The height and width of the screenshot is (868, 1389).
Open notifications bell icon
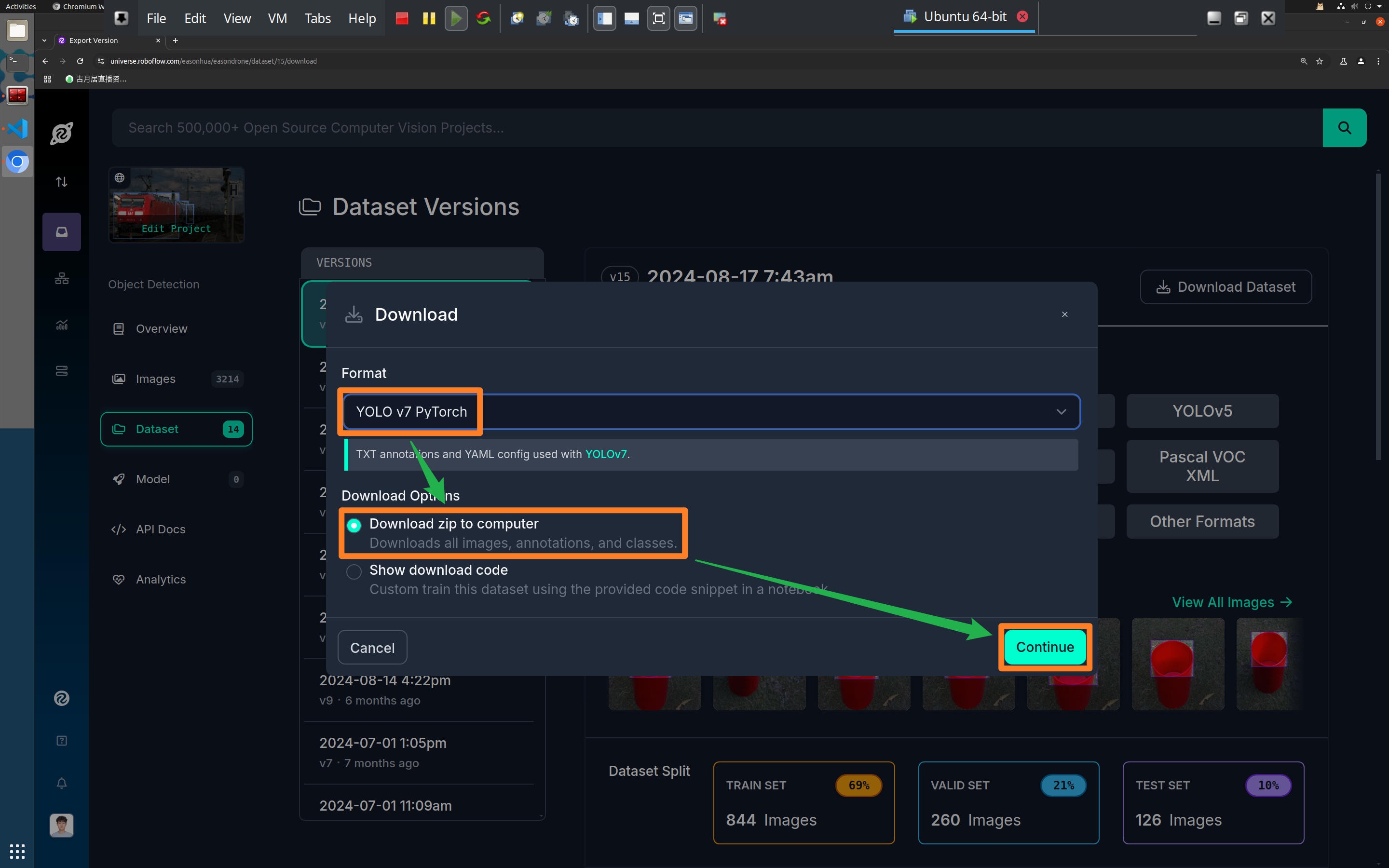tap(61, 783)
